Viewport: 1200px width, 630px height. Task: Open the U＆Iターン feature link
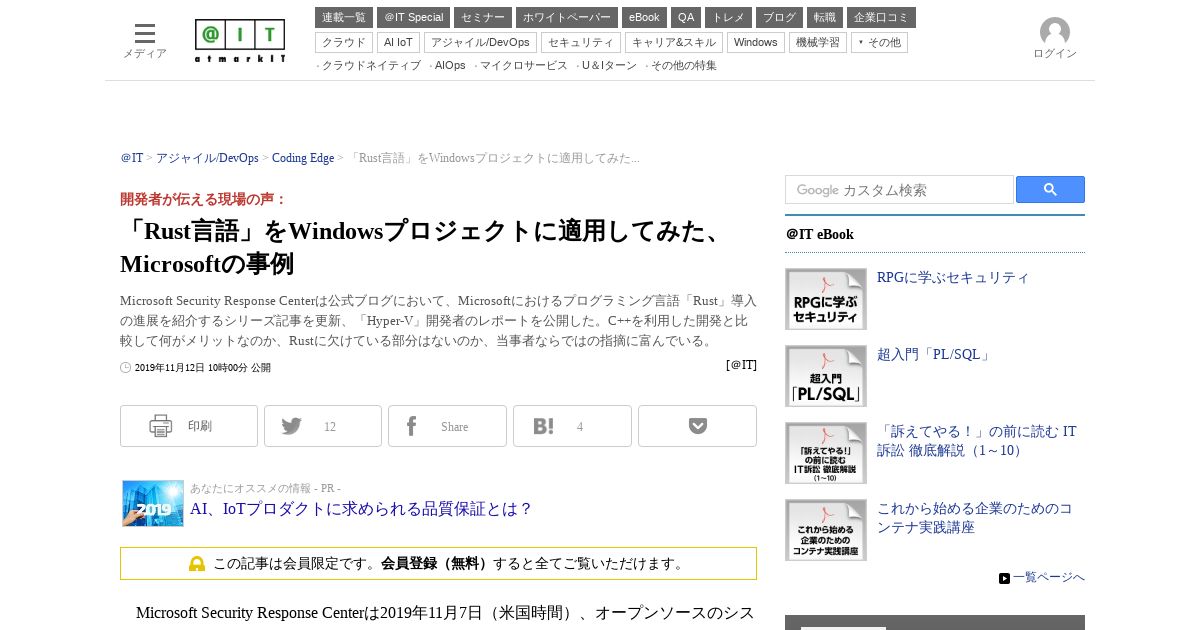click(609, 66)
